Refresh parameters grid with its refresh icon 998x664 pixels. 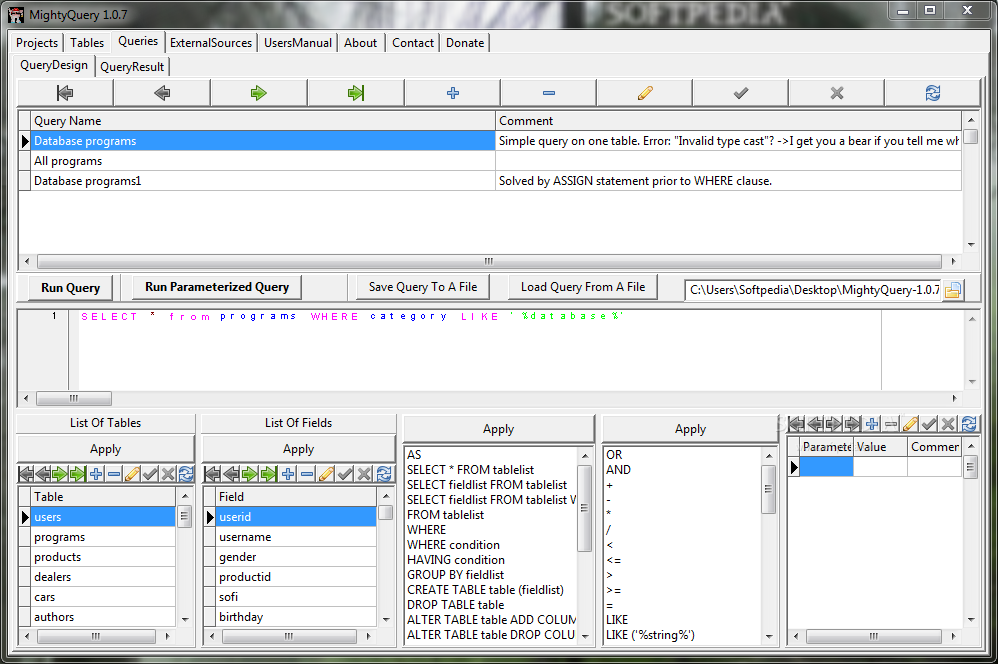(x=969, y=423)
